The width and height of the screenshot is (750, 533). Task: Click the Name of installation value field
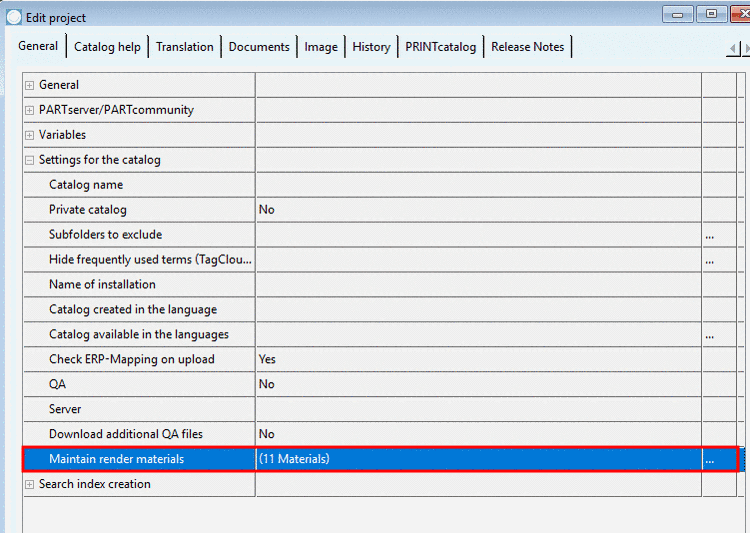(479, 285)
